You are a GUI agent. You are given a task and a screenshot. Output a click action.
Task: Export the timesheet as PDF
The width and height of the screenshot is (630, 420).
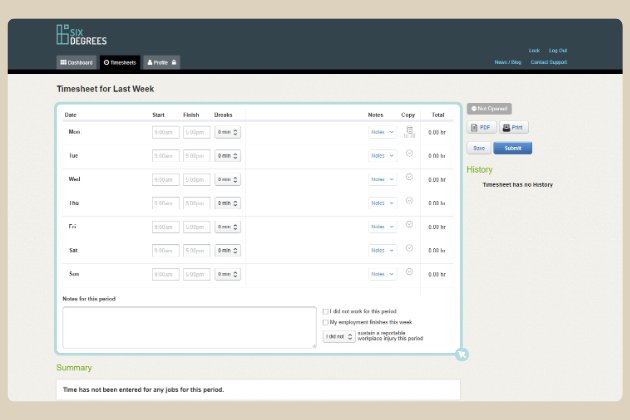(x=481, y=128)
